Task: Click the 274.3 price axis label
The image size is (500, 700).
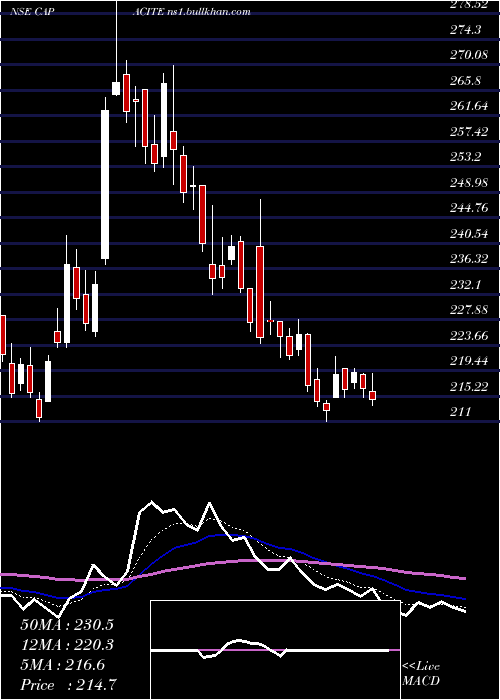Action: click(465, 30)
